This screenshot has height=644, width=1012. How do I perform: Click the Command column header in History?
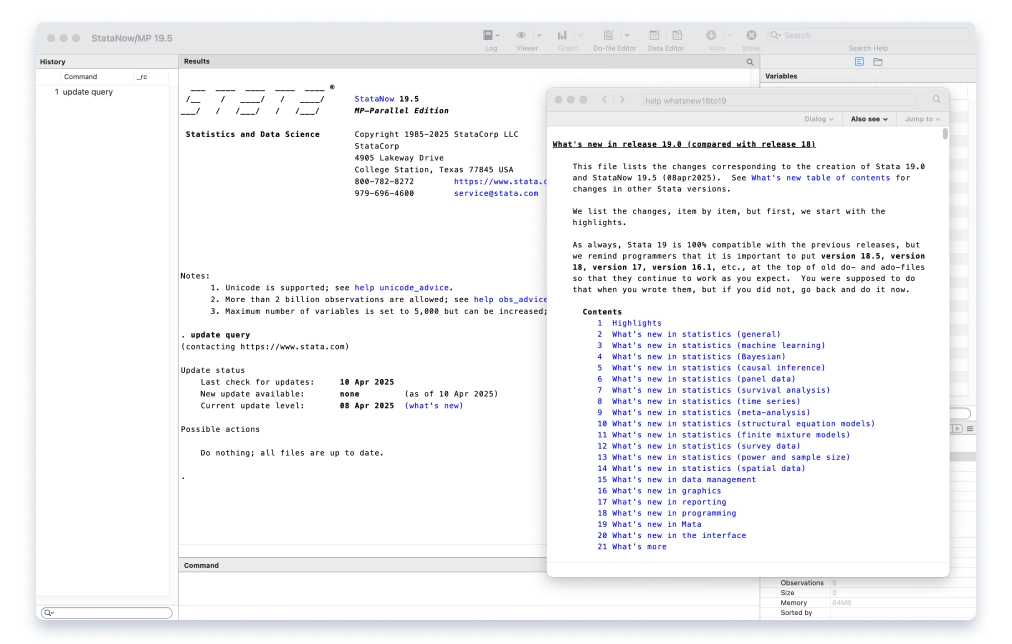click(80, 76)
